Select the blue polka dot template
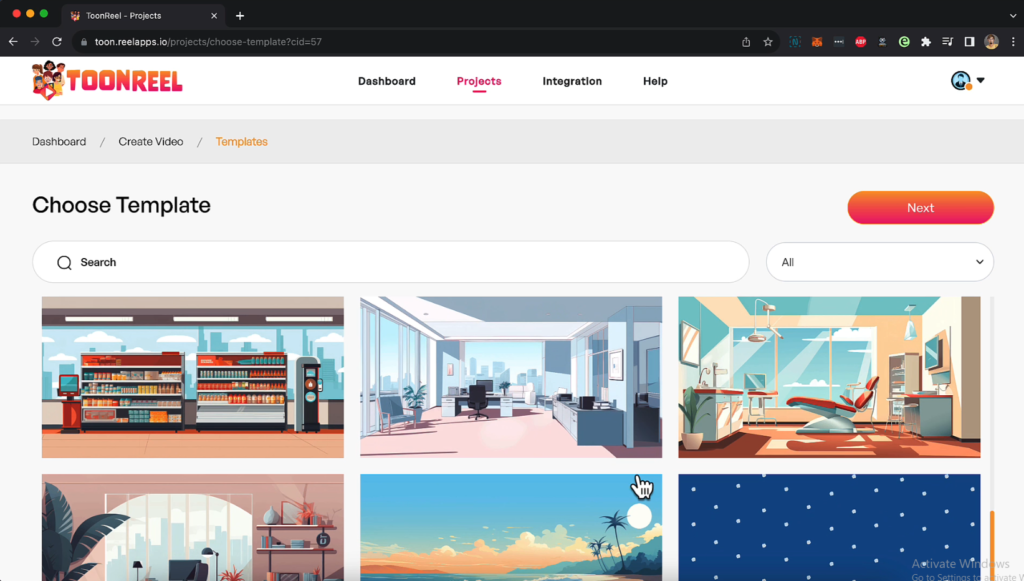 829,527
